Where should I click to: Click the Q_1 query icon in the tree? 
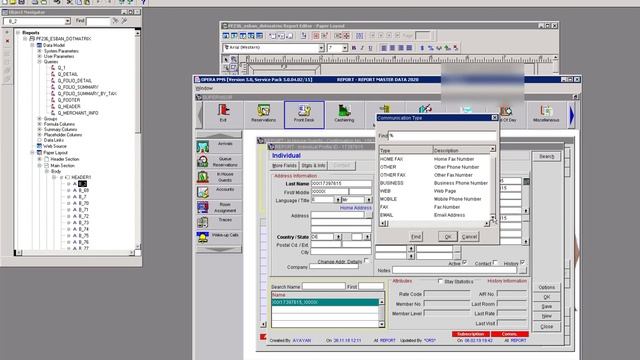click(x=53, y=68)
